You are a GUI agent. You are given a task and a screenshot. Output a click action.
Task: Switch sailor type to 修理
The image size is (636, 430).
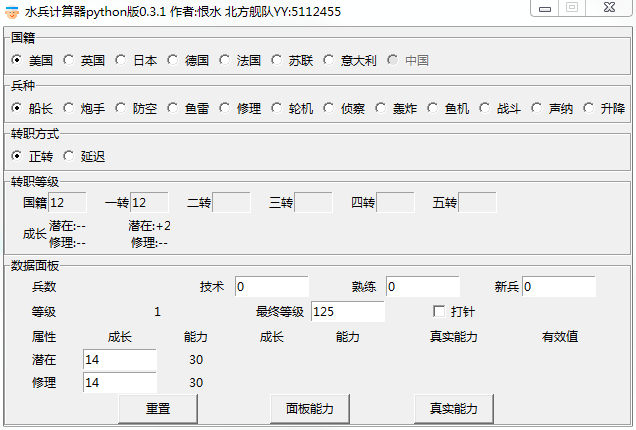pos(225,108)
